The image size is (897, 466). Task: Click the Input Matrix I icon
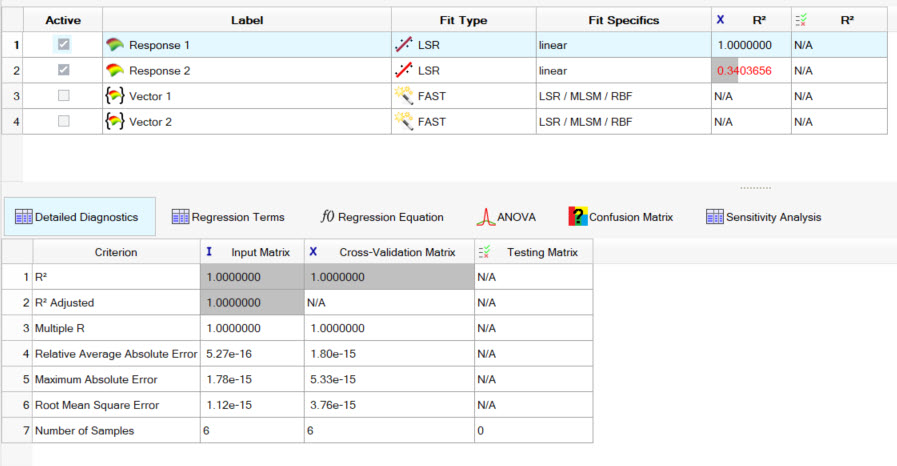click(209, 252)
